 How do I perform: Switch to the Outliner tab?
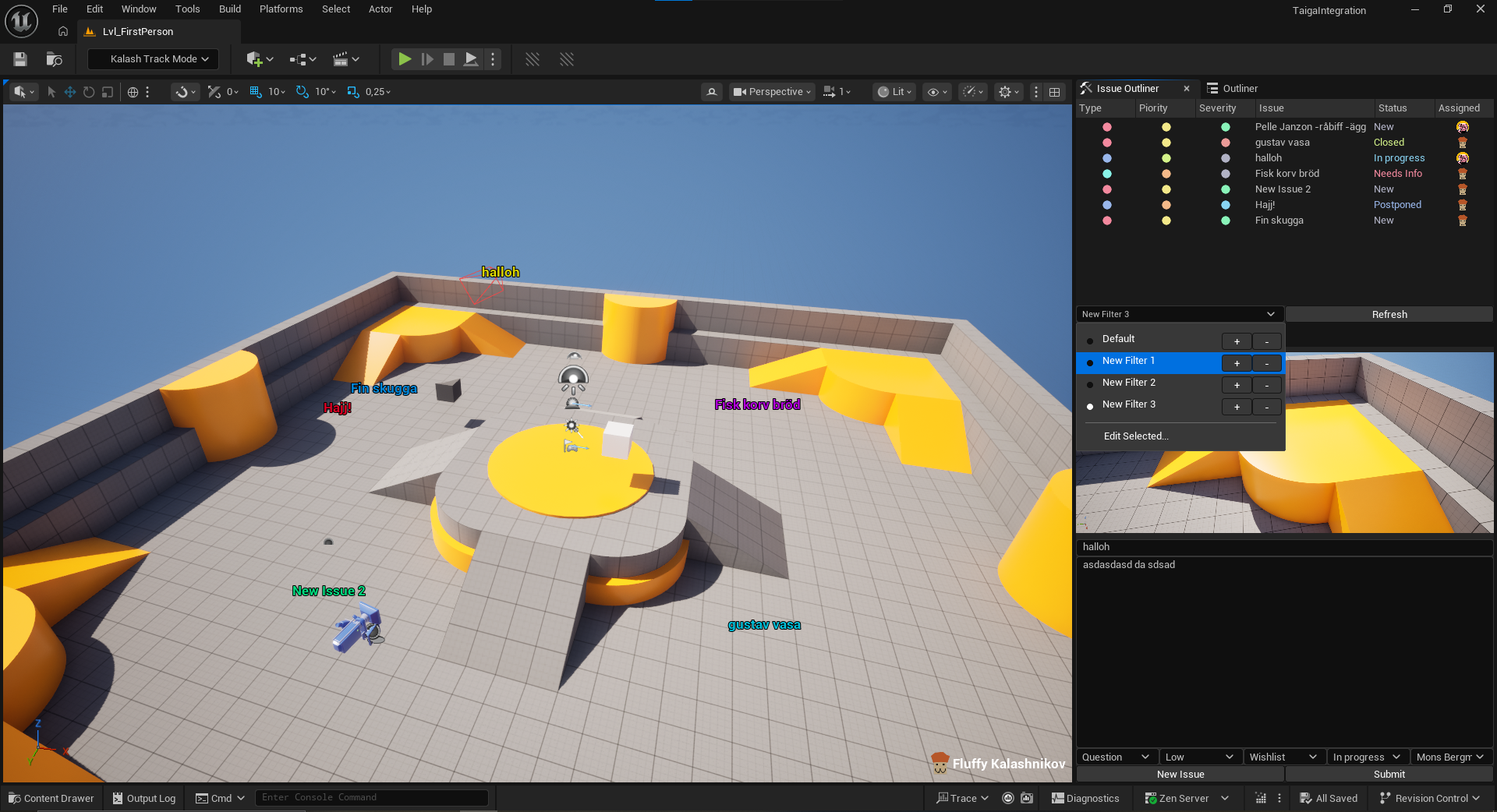pyautogui.click(x=1239, y=88)
